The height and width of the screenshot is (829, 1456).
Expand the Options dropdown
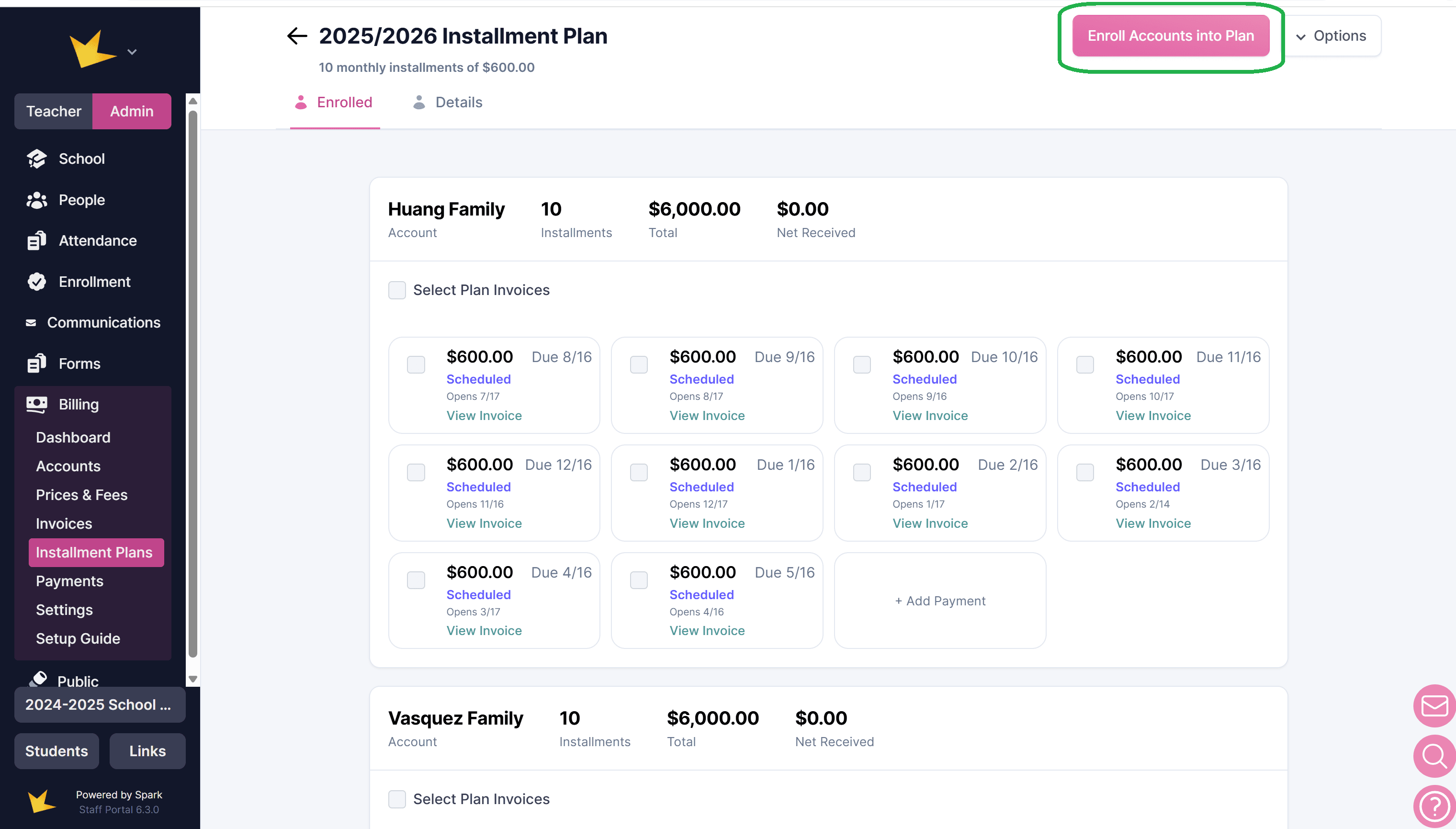tap(1332, 36)
